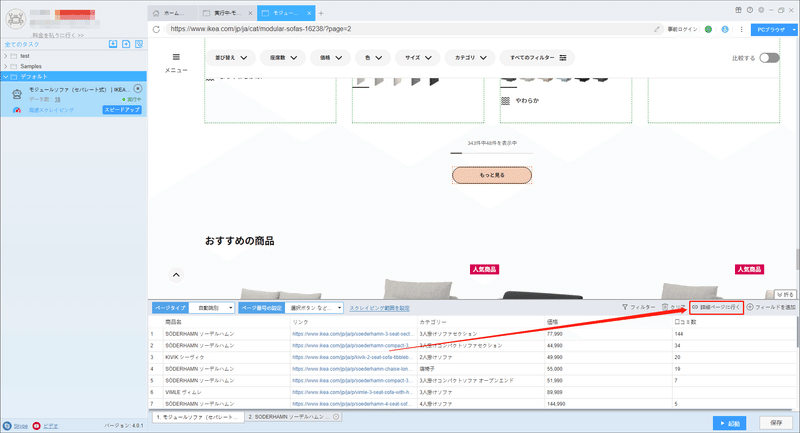Viewport: 800px width, 433px height.
Task: Click the red video icon in status bar
Action: (36, 426)
